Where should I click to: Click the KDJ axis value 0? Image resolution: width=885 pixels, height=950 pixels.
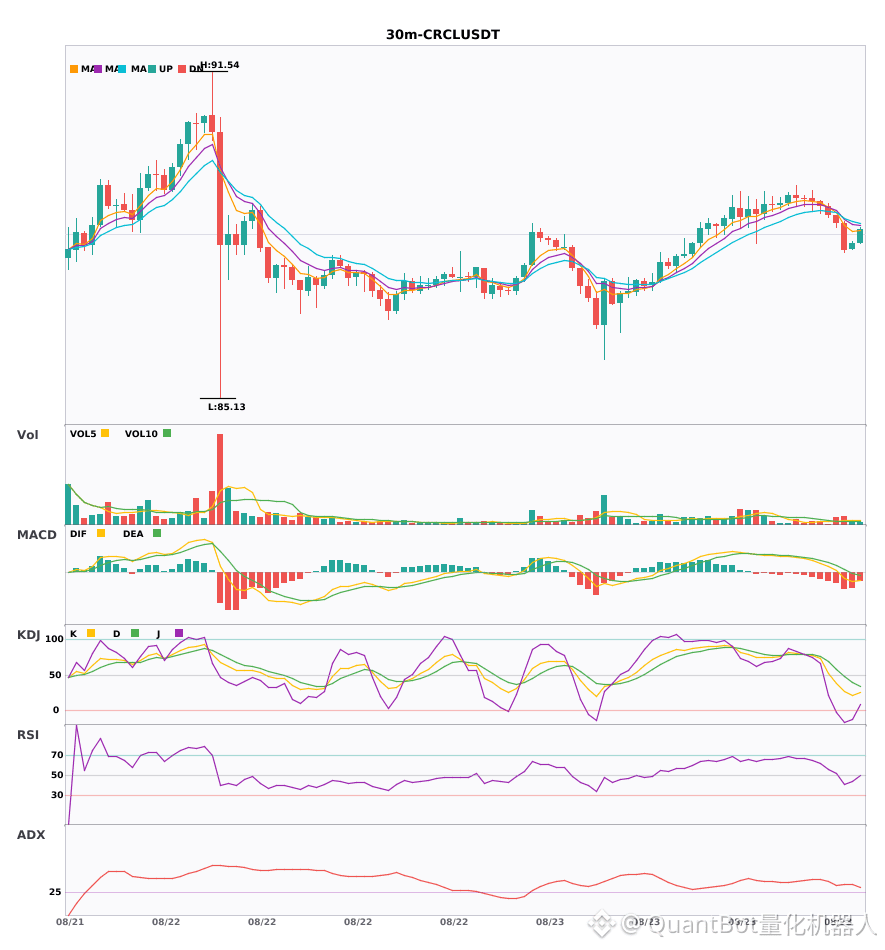[x=56, y=710]
